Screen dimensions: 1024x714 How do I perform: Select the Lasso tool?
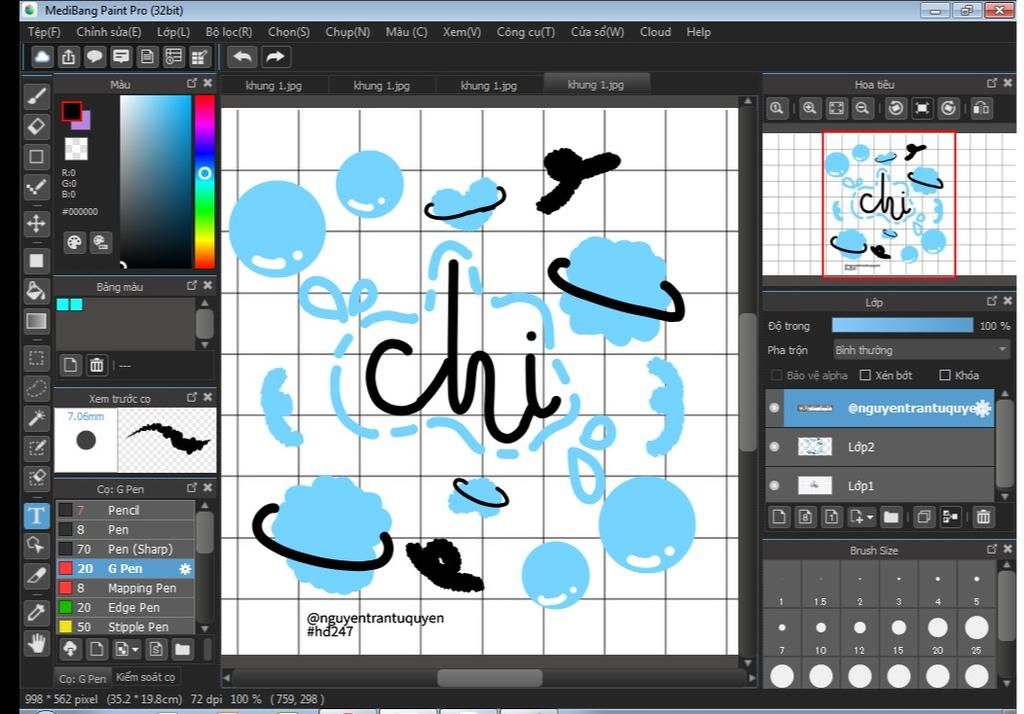(x=37, y=388)
